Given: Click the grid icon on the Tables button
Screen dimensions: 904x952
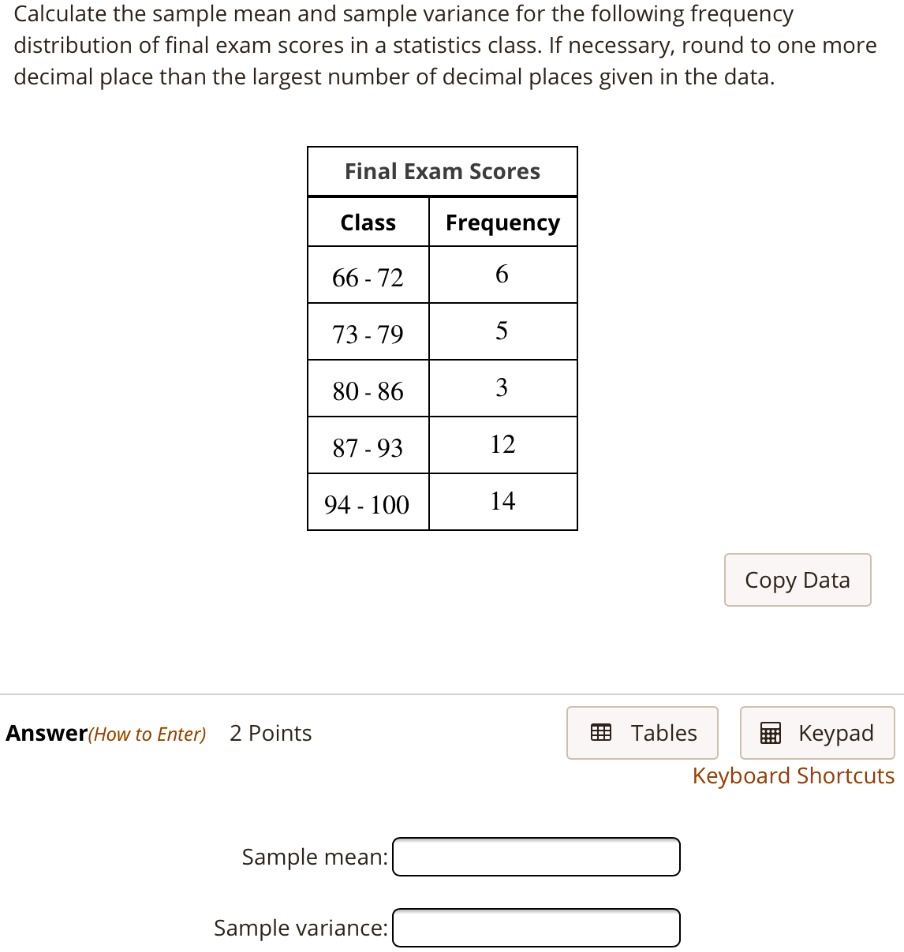Looking at the screenshot, I should [x=601, y=733].
